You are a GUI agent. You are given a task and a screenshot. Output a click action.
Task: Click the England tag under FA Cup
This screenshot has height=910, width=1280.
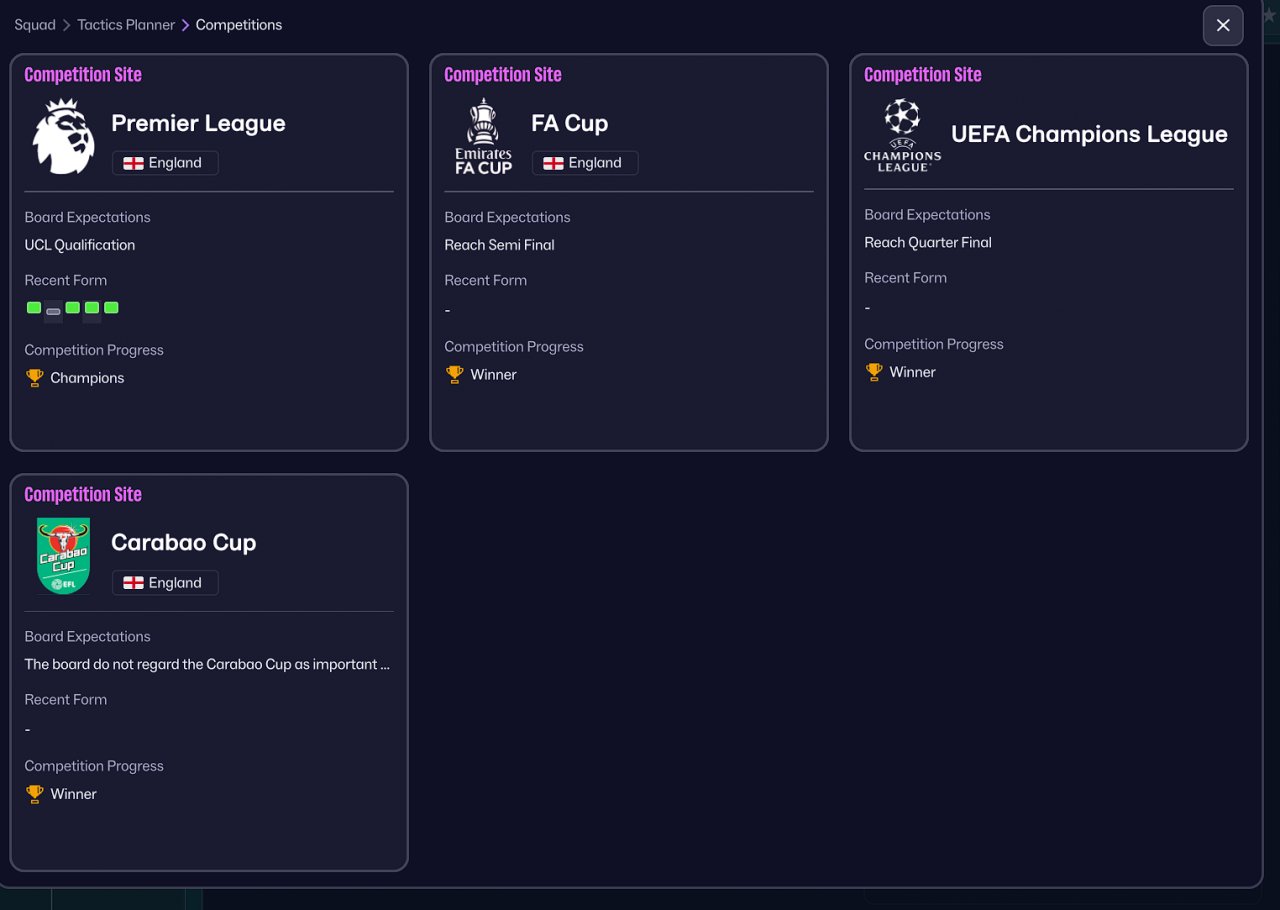pyautogui.click(x=585, y=163)
